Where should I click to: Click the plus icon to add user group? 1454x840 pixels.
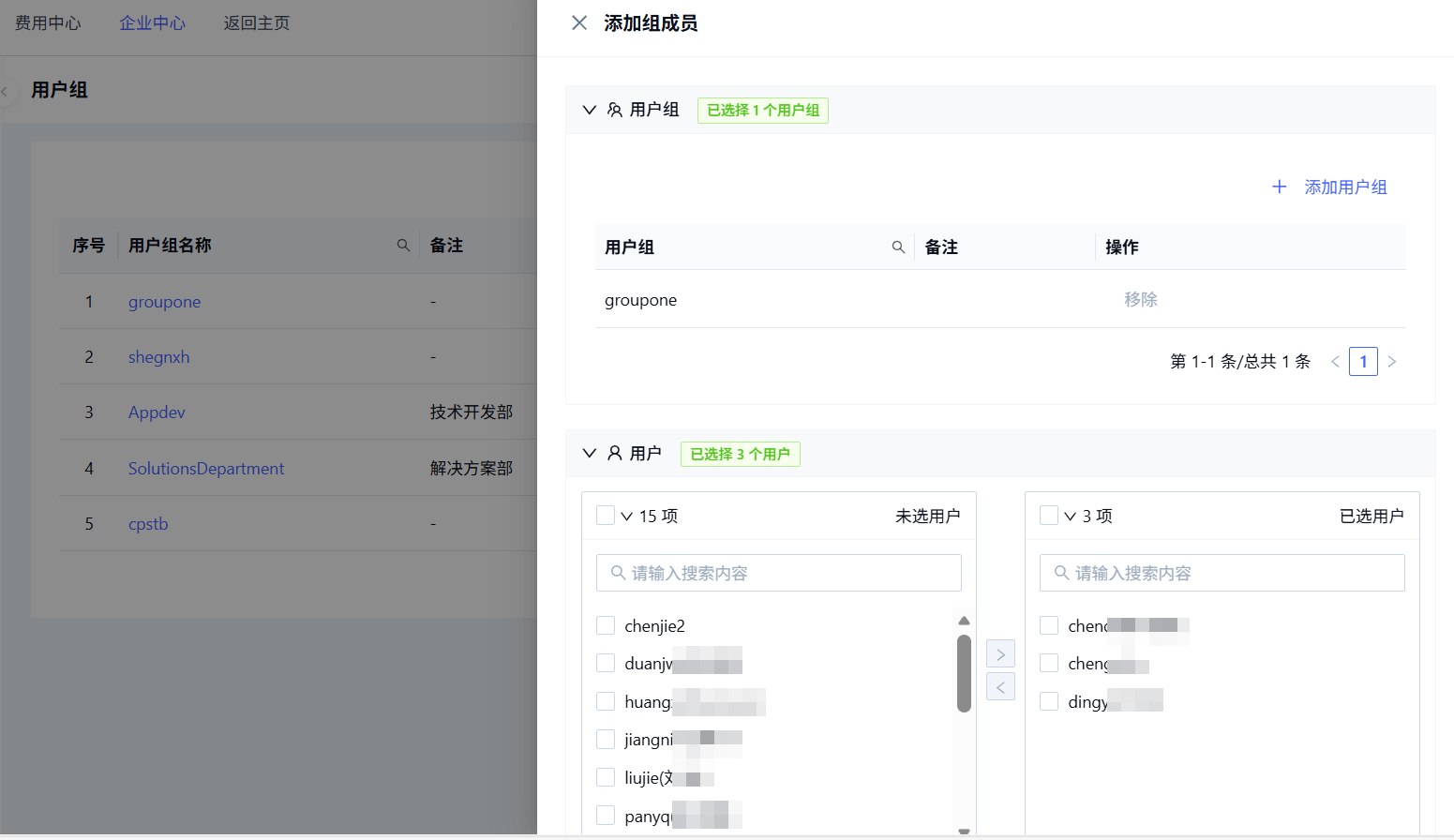(1279, 187)
